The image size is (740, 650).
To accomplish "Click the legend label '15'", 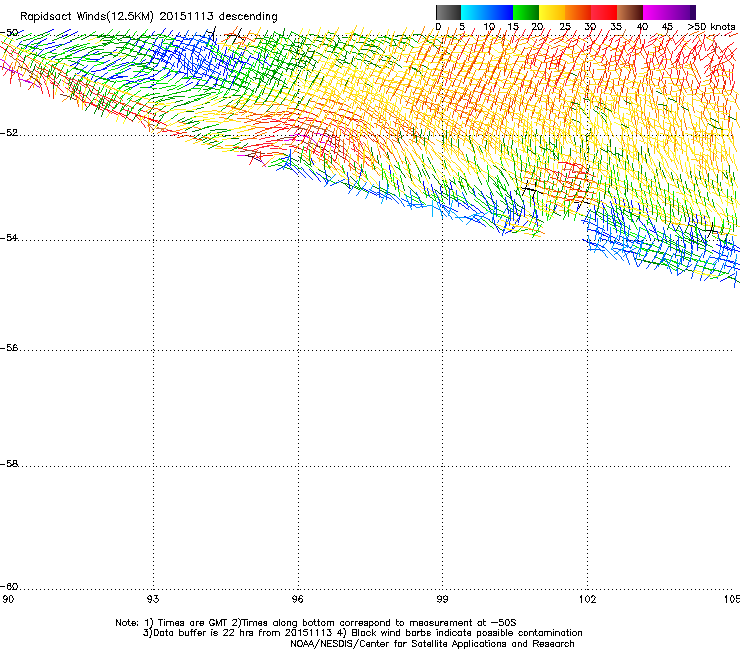I will click(513, 27).
